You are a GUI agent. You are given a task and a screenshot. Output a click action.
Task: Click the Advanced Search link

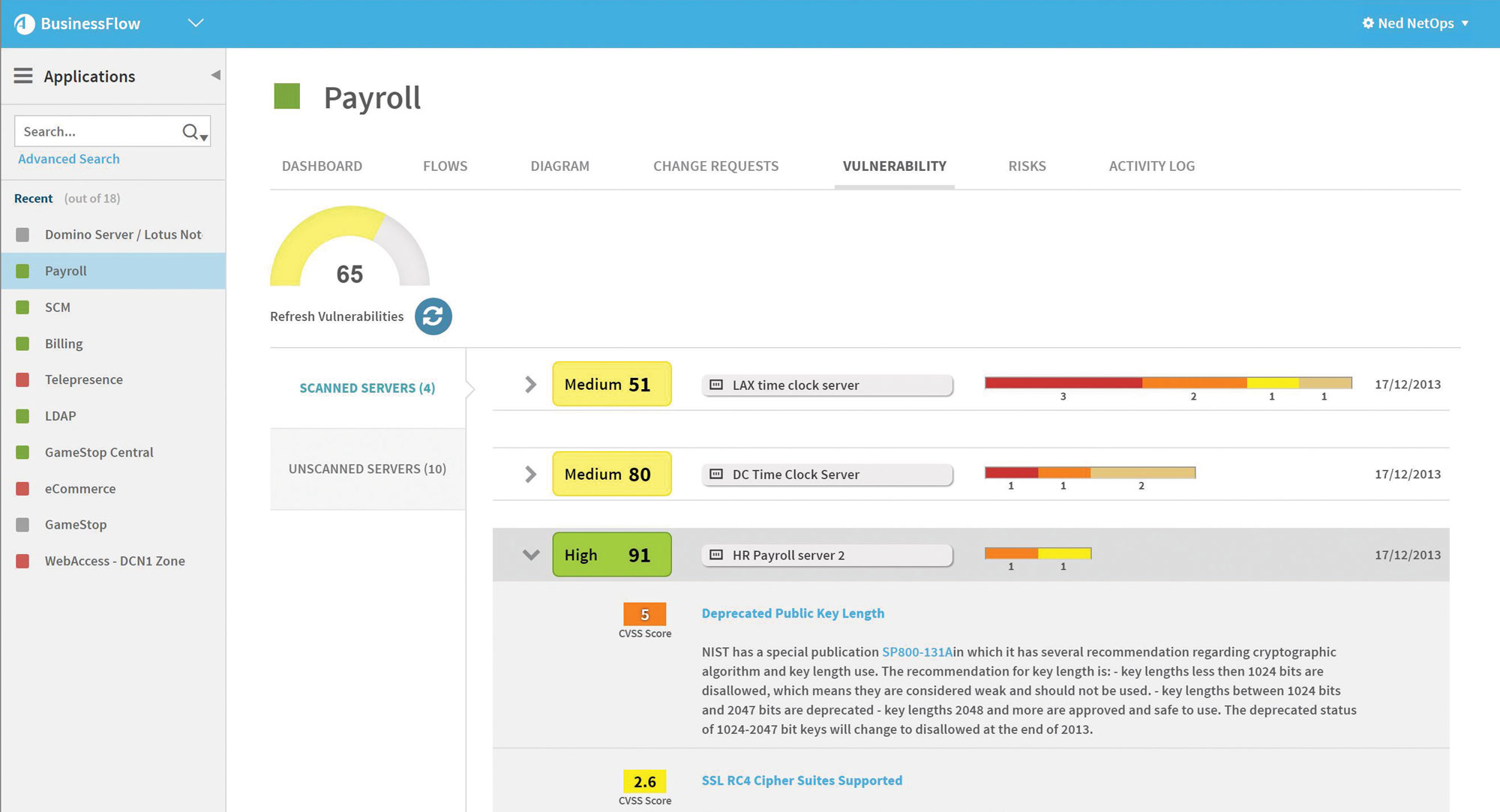[69, 159]
